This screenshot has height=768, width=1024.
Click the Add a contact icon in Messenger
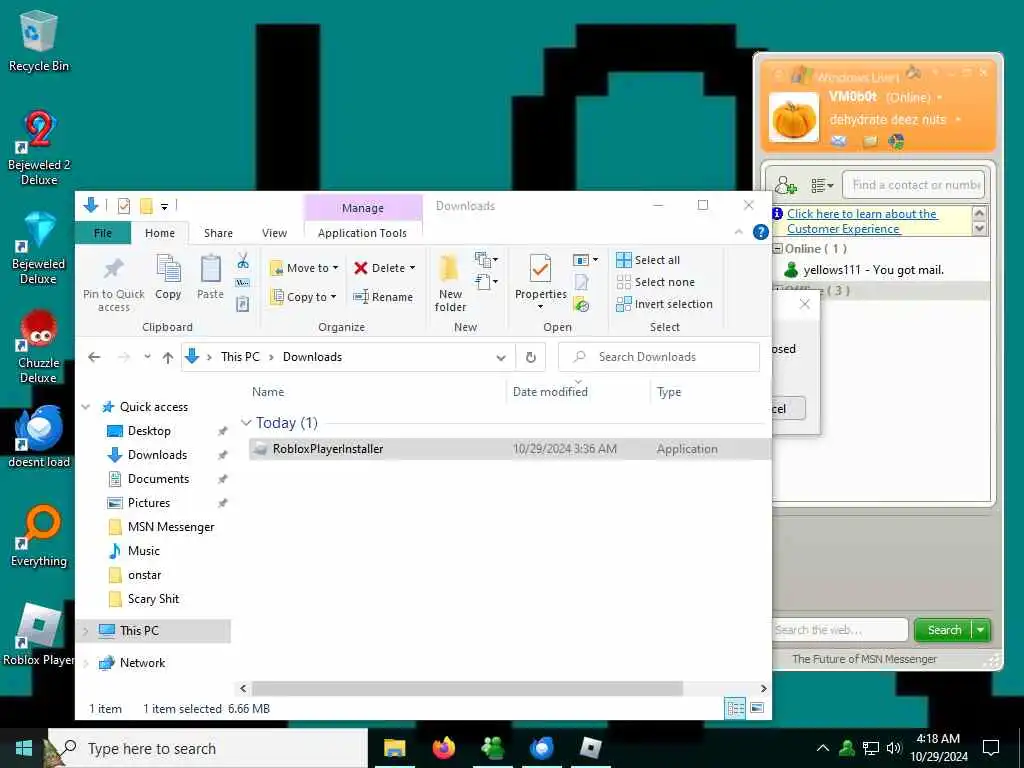pyautogui.click(x=786, y=185)
